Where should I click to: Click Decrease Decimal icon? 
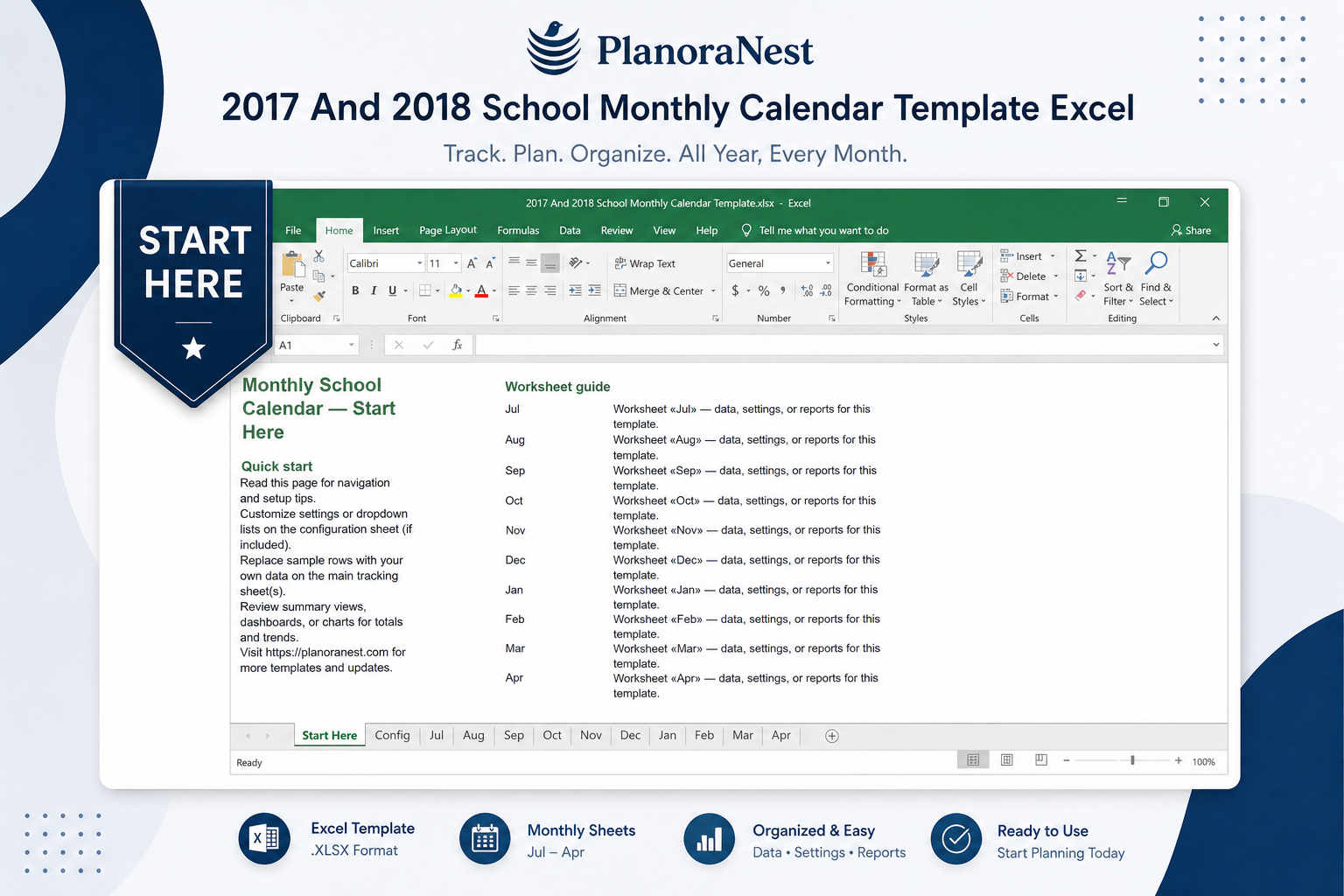click(x=826, y=290)
